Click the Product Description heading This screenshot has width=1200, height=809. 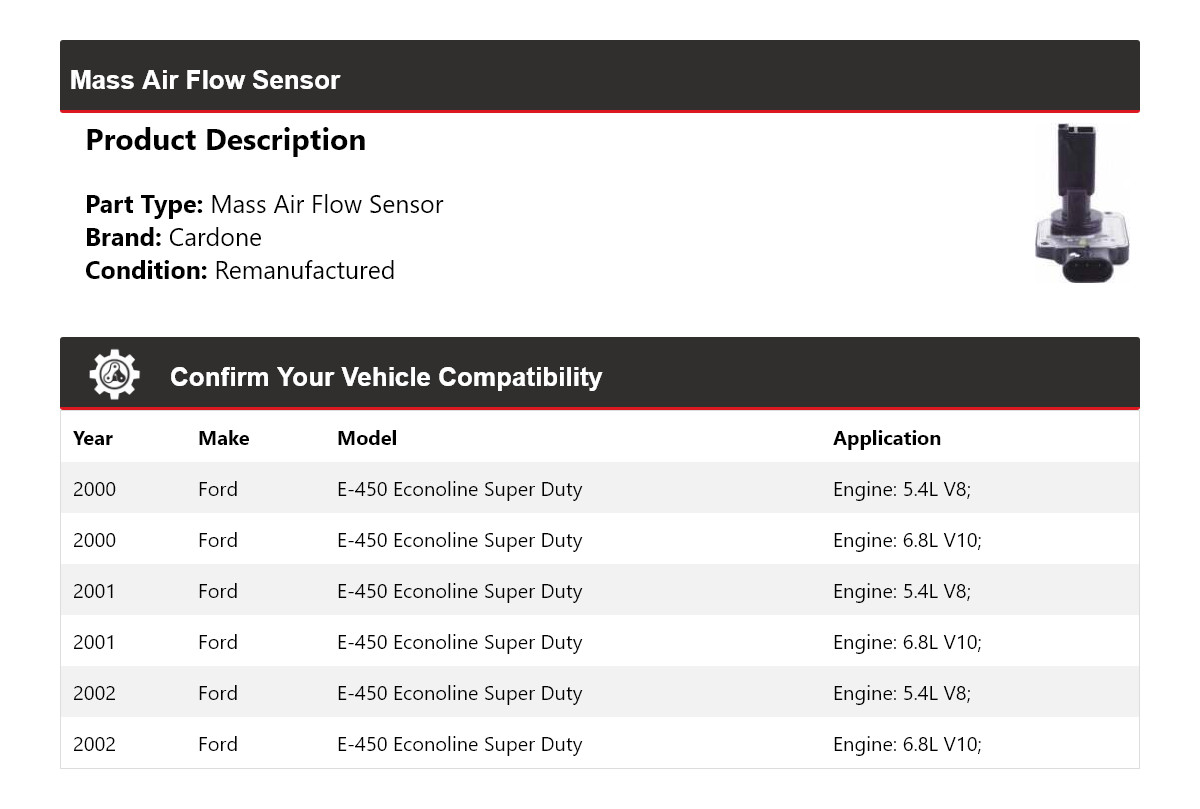225,140
